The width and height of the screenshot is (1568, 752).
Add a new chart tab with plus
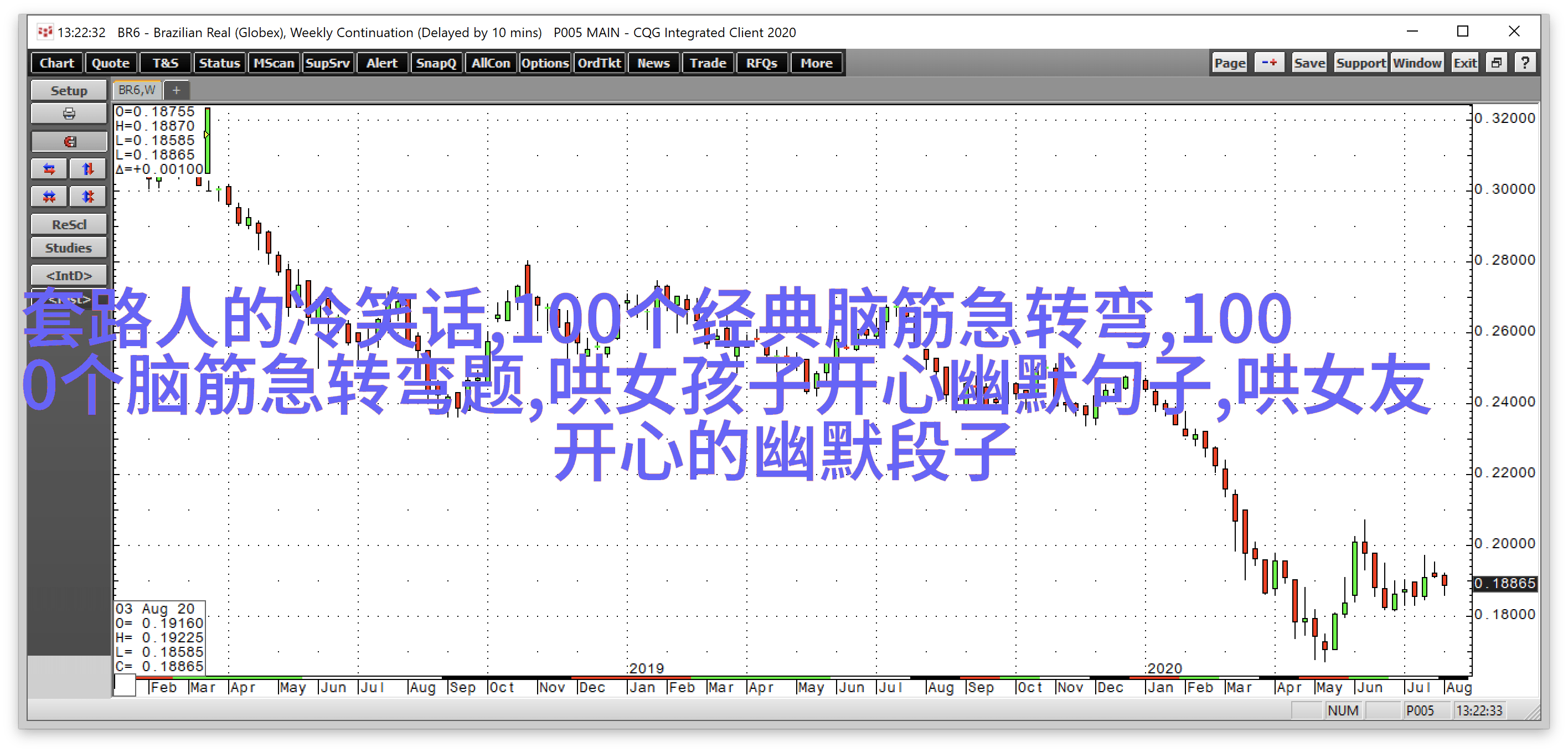point(177,91)
